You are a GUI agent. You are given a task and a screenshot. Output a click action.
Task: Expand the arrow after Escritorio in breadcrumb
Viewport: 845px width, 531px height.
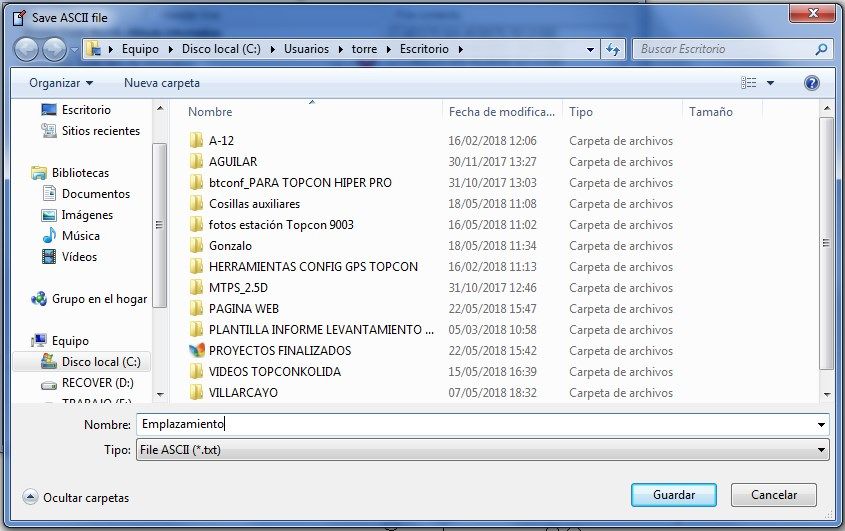coord(461,50)
